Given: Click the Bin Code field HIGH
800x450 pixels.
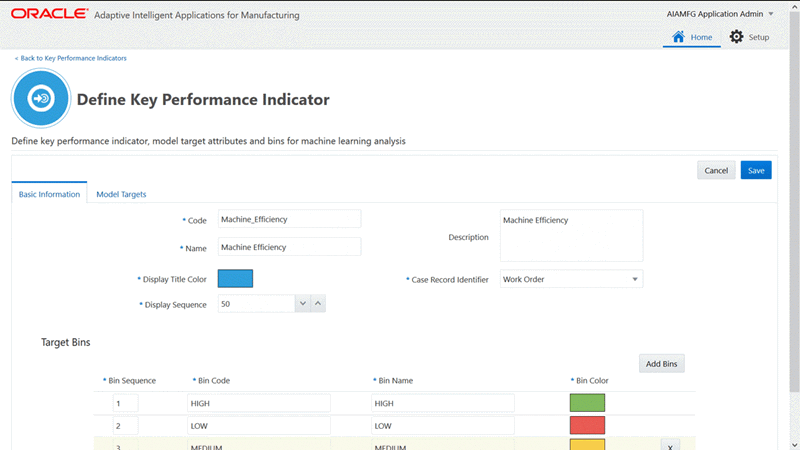Looking at the screenshot, I should pos(259,403).
